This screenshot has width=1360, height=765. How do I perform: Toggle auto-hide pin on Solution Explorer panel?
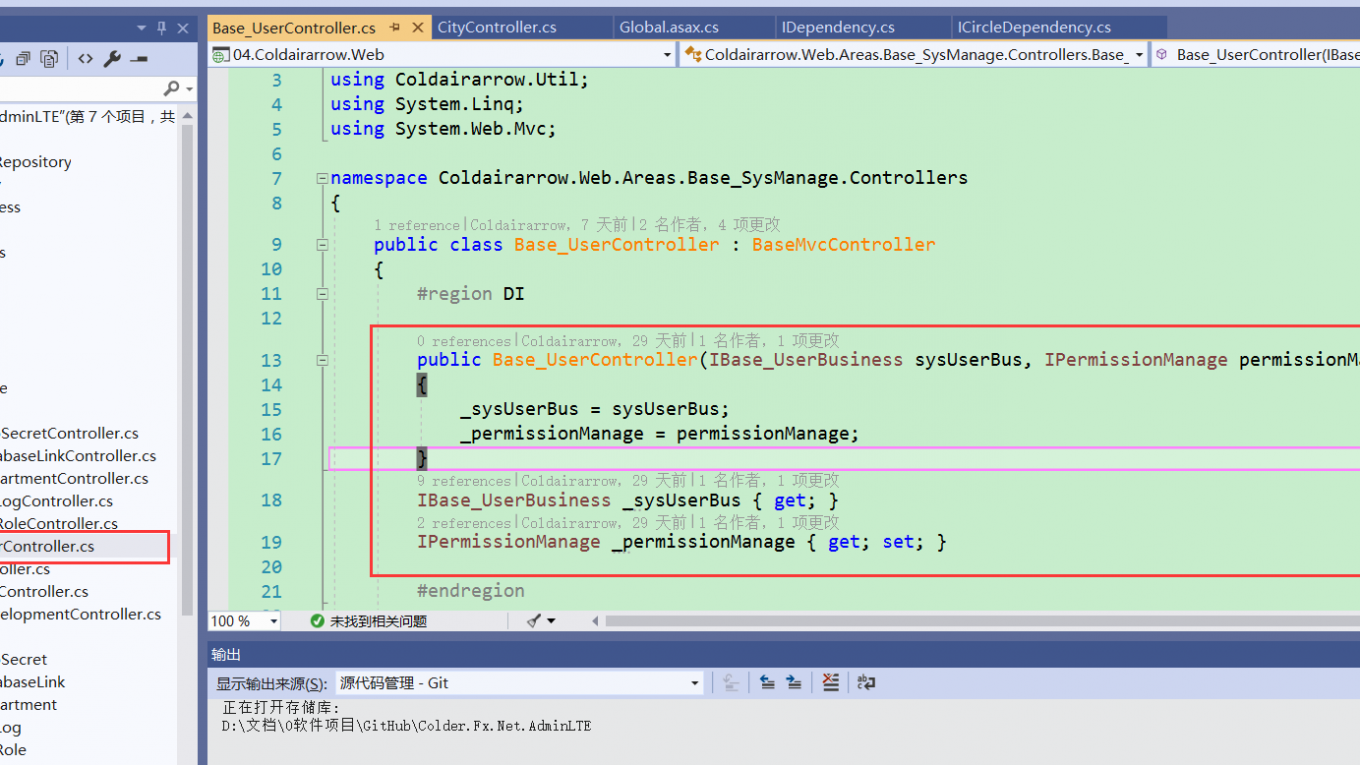(162, 28)
